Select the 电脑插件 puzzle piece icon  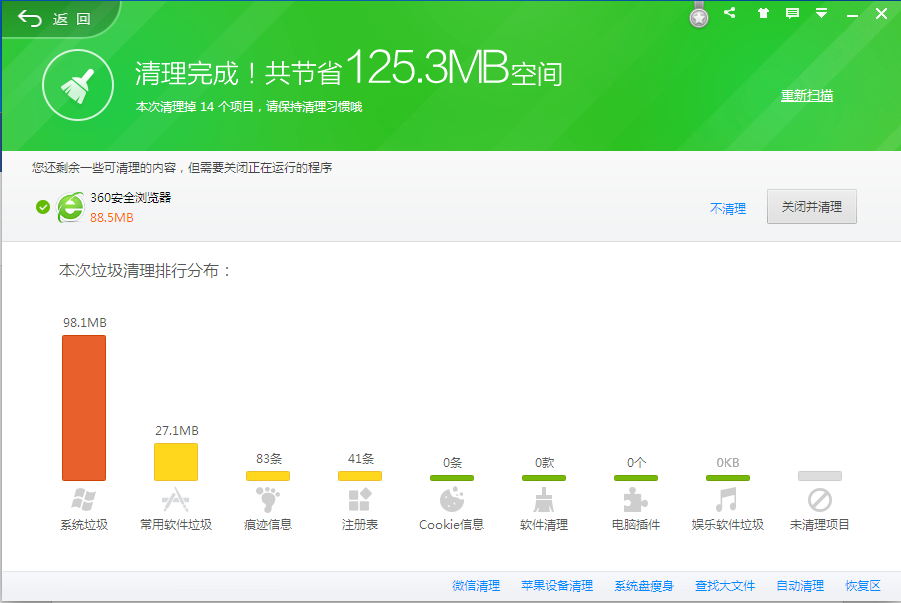coord(636,500)
